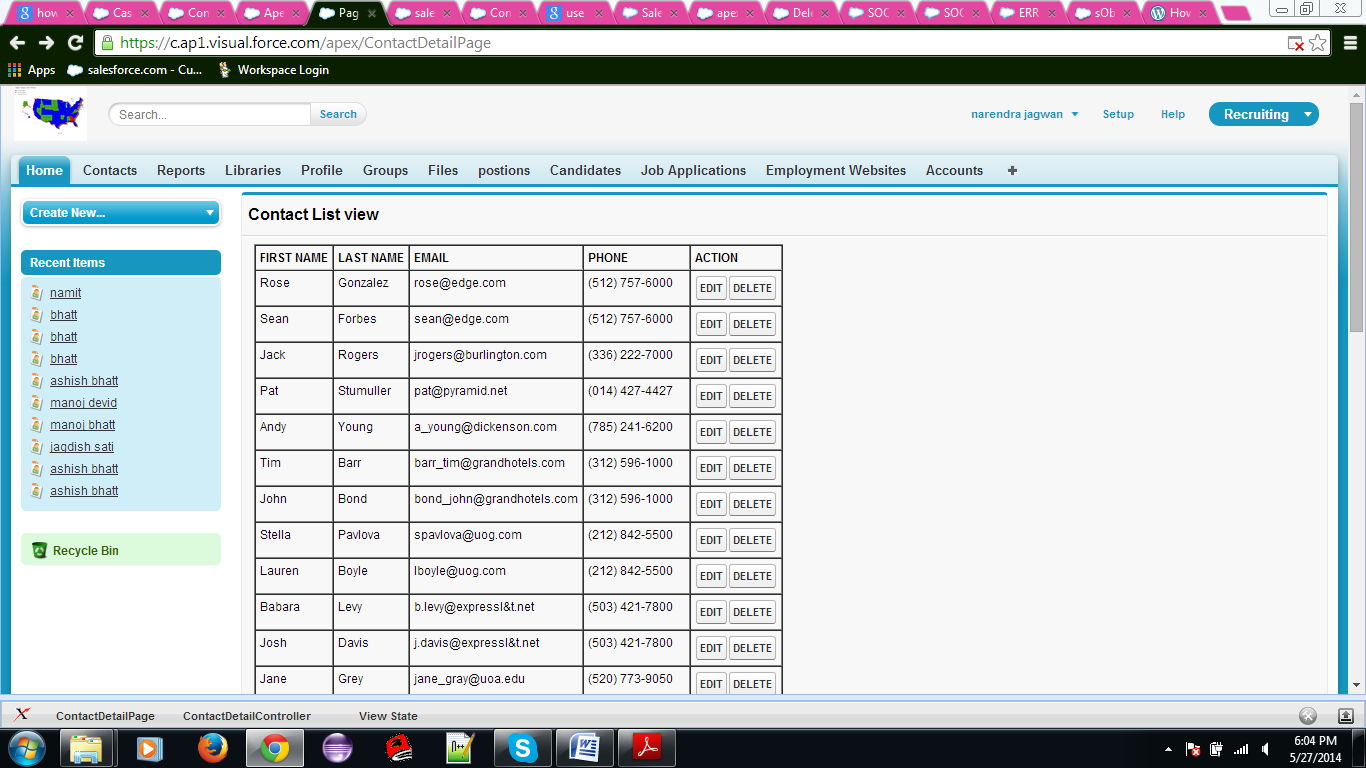Expand the developer console panel arrow

click(1346, 715)
